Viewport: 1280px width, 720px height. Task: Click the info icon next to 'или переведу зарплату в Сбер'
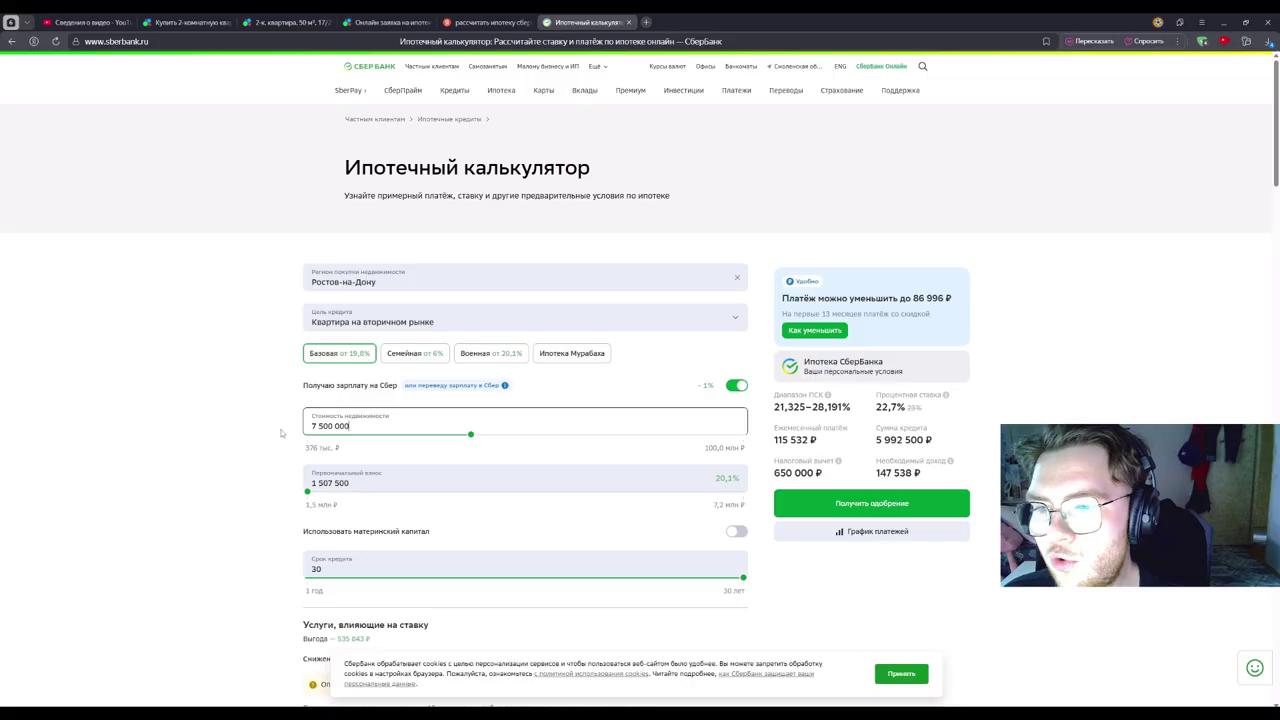pyautogui.click(x=505, y=385)
